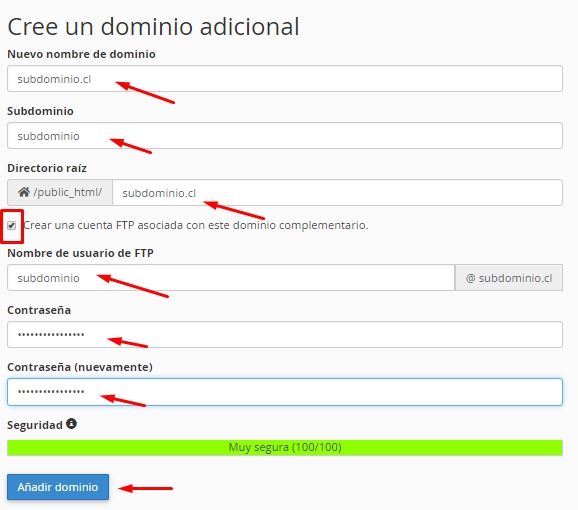The height and width of the screenshot is (510, 578).
Task: Click the /public_html/ path prefix
Action: coord(67,192)
